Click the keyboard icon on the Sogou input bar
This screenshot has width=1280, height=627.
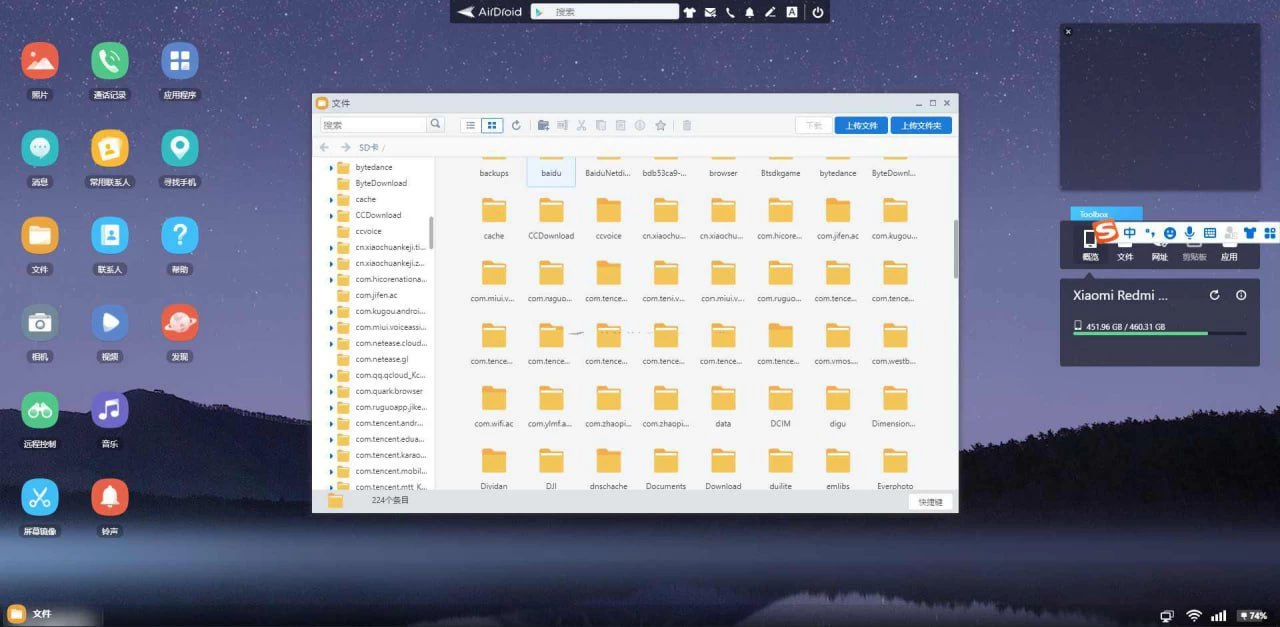pos(1209,233)
